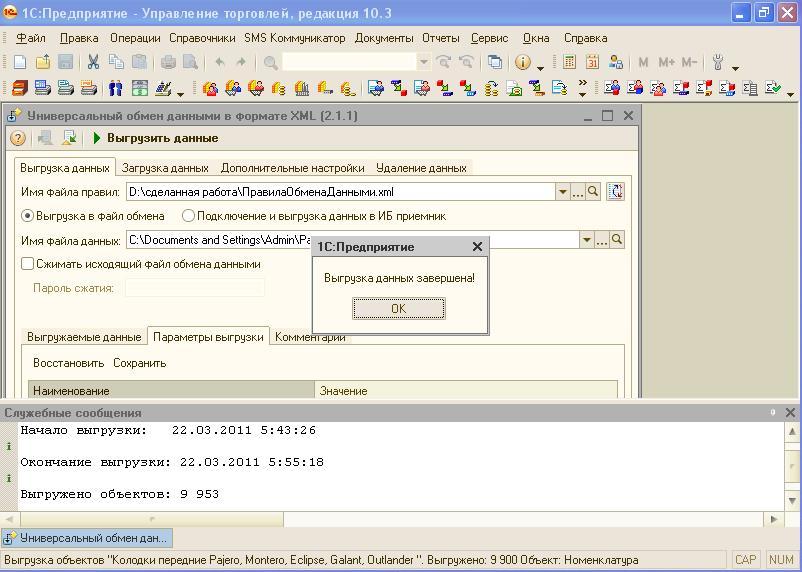This screenshot has height=572, width=802.
Task: Click the reload exchange rules icon
Action: [616, 192]
